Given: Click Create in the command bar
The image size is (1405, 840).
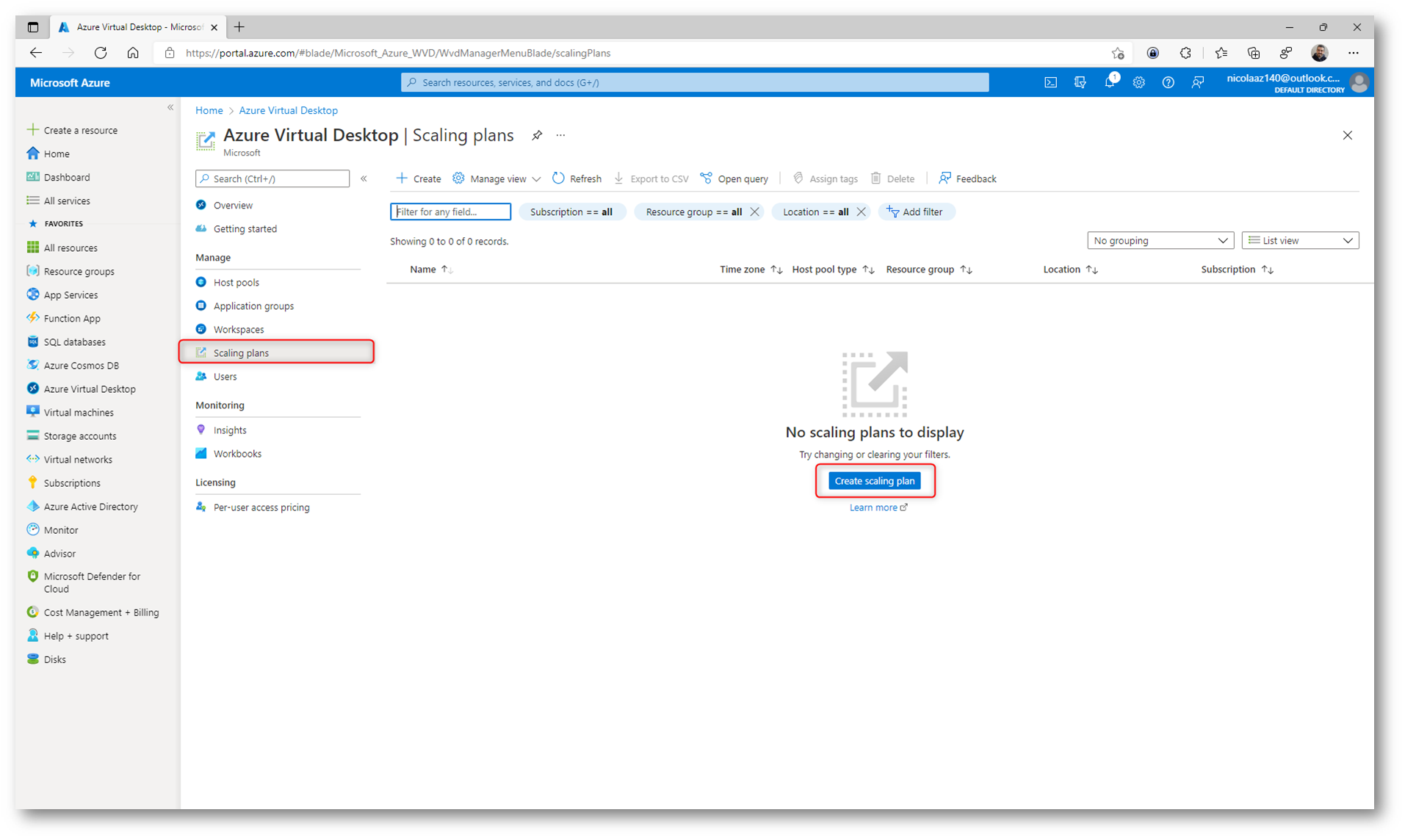Looking at the screenshot, I should [419, 178].
